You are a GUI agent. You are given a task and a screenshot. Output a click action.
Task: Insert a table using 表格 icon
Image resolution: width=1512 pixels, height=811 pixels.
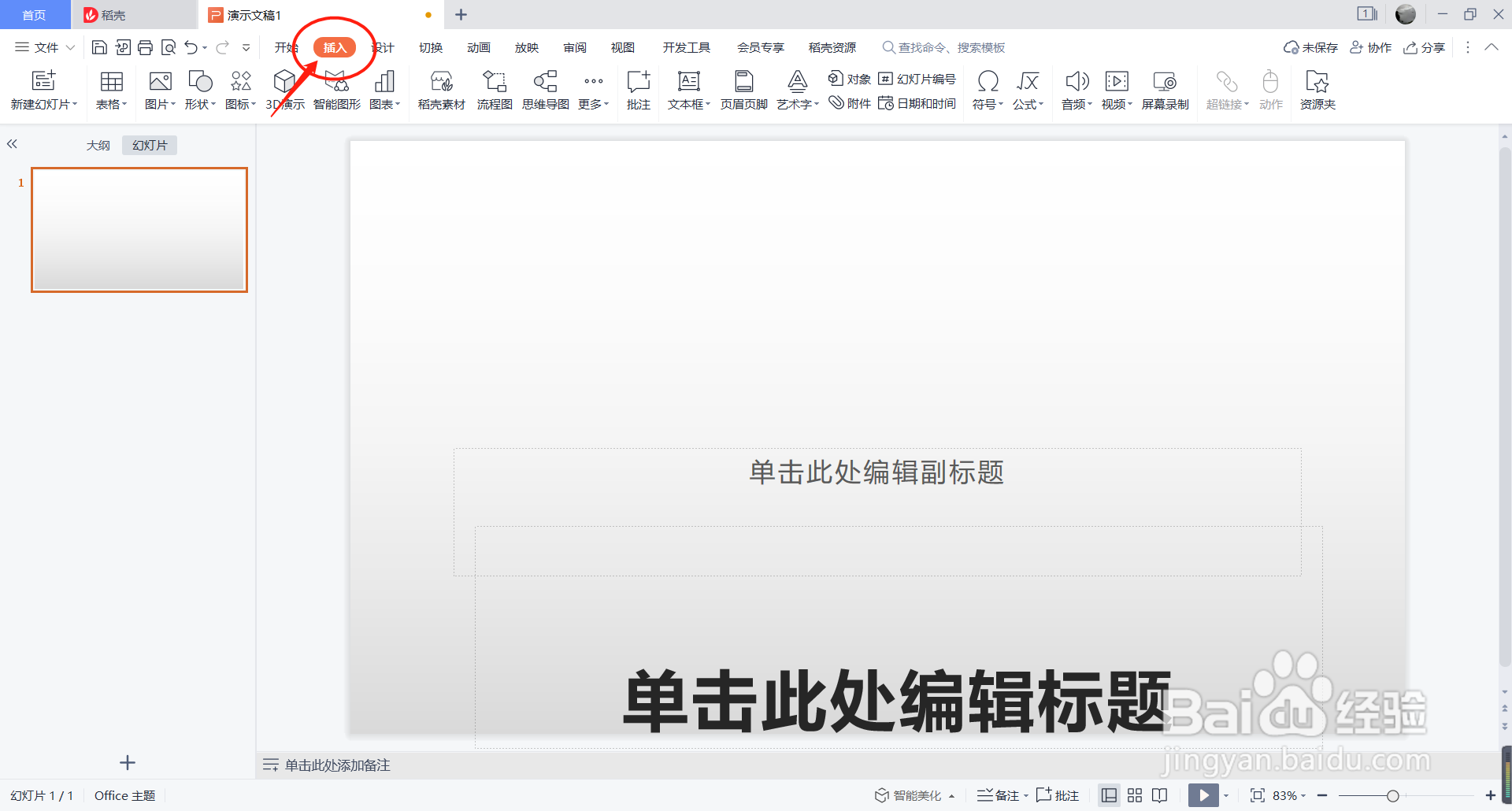click(x=111, y=81)
